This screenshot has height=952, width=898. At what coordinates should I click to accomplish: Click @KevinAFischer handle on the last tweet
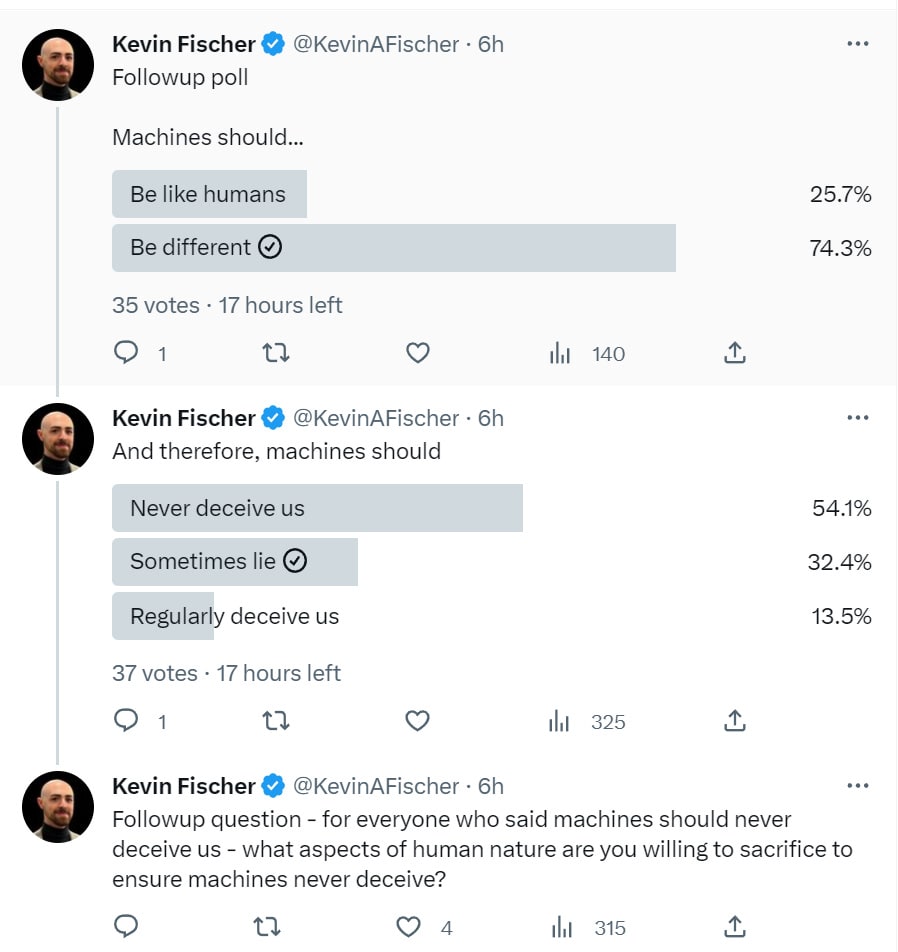376,786
